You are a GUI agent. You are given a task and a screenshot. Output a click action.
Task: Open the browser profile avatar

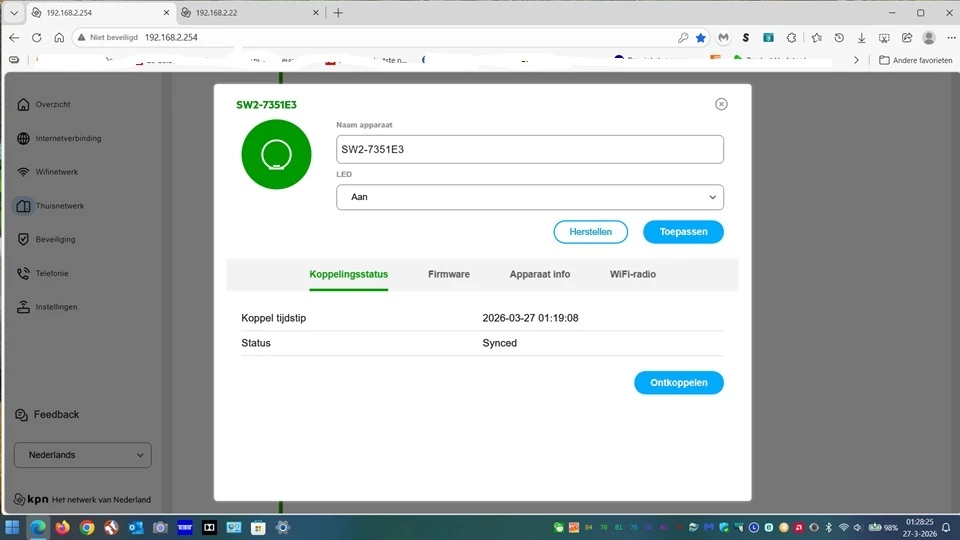(929, 38)
